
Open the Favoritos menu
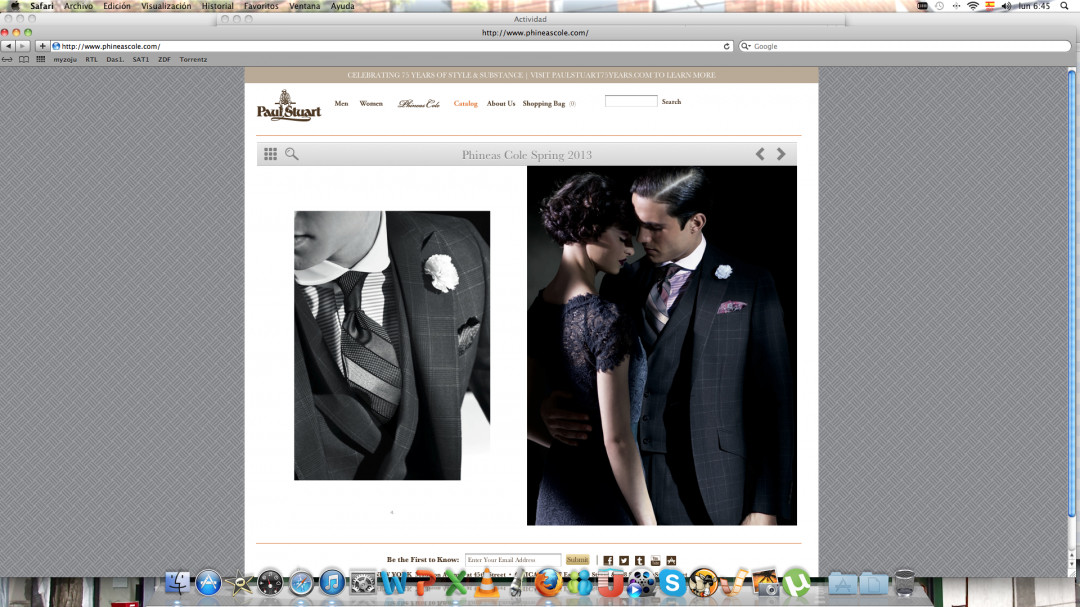(261, 6)
